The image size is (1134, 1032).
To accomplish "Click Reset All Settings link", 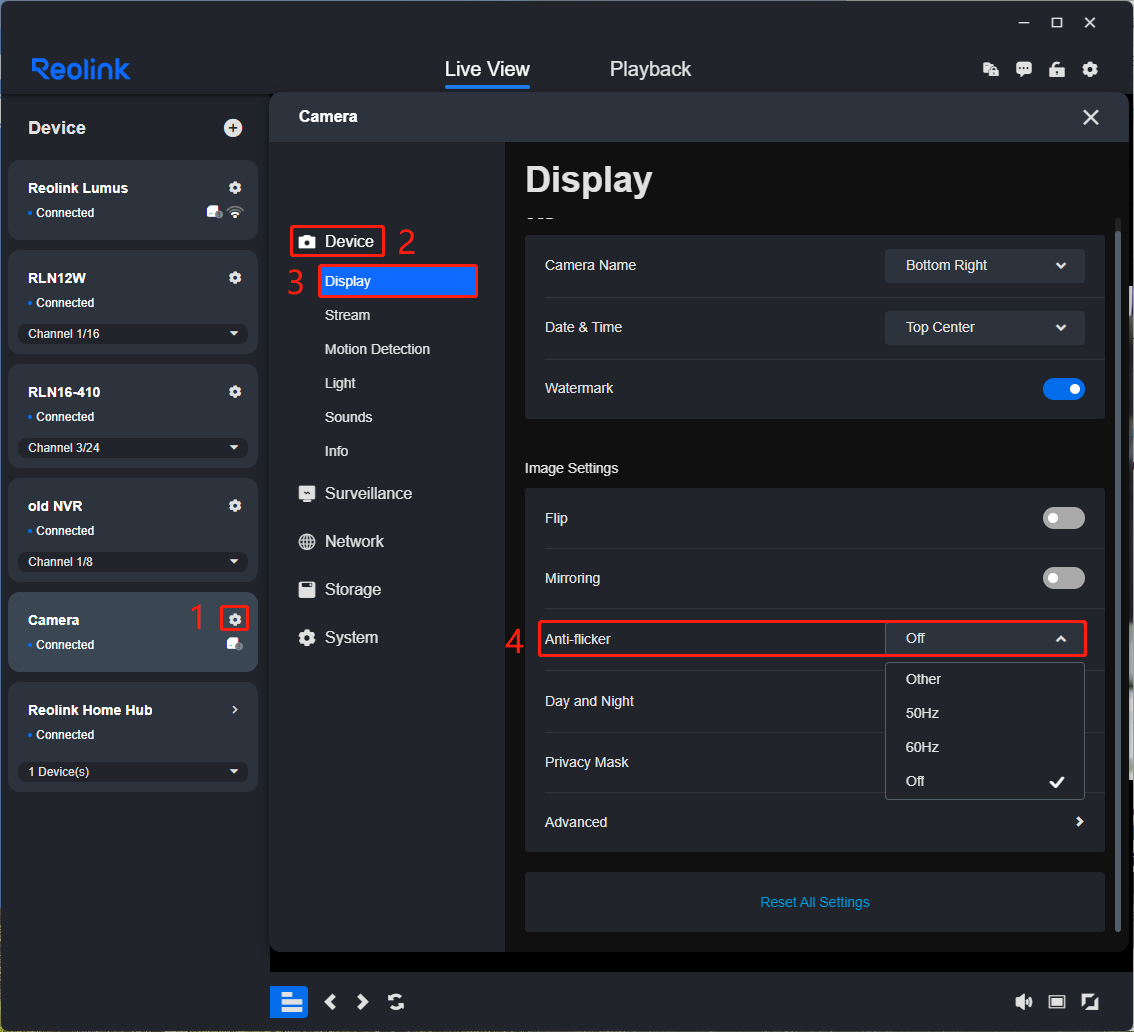I will [814, 902].
